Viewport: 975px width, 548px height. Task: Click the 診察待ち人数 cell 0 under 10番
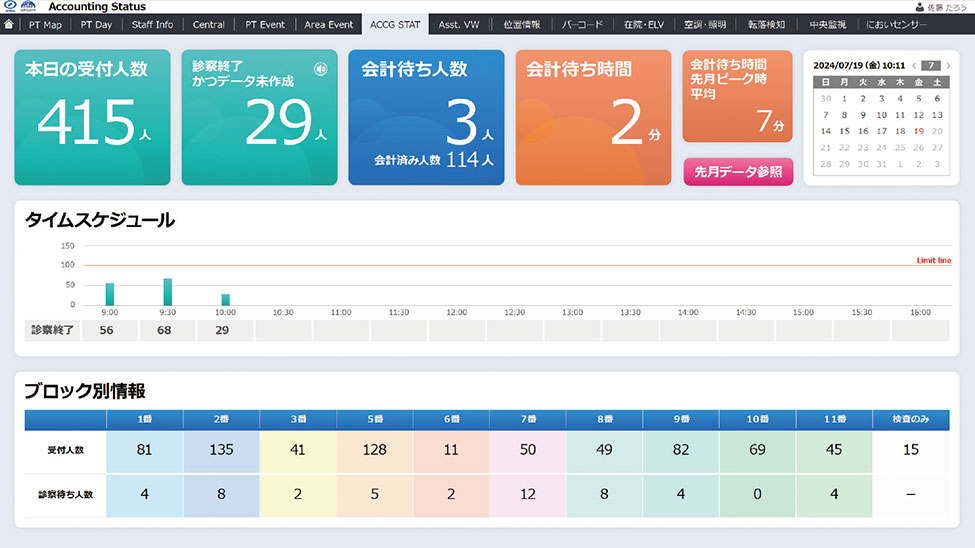(x=757, y=495)
